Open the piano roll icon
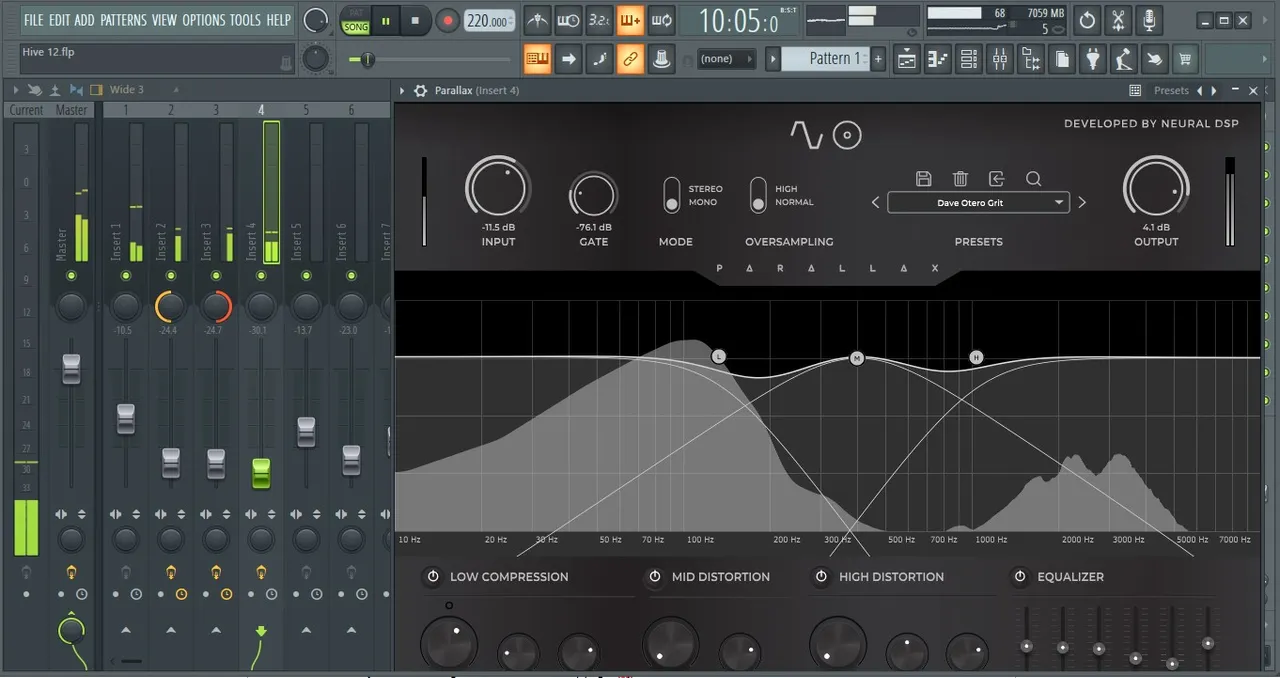The height and width of the screenshot is (678, 1280). pos(938,59)
